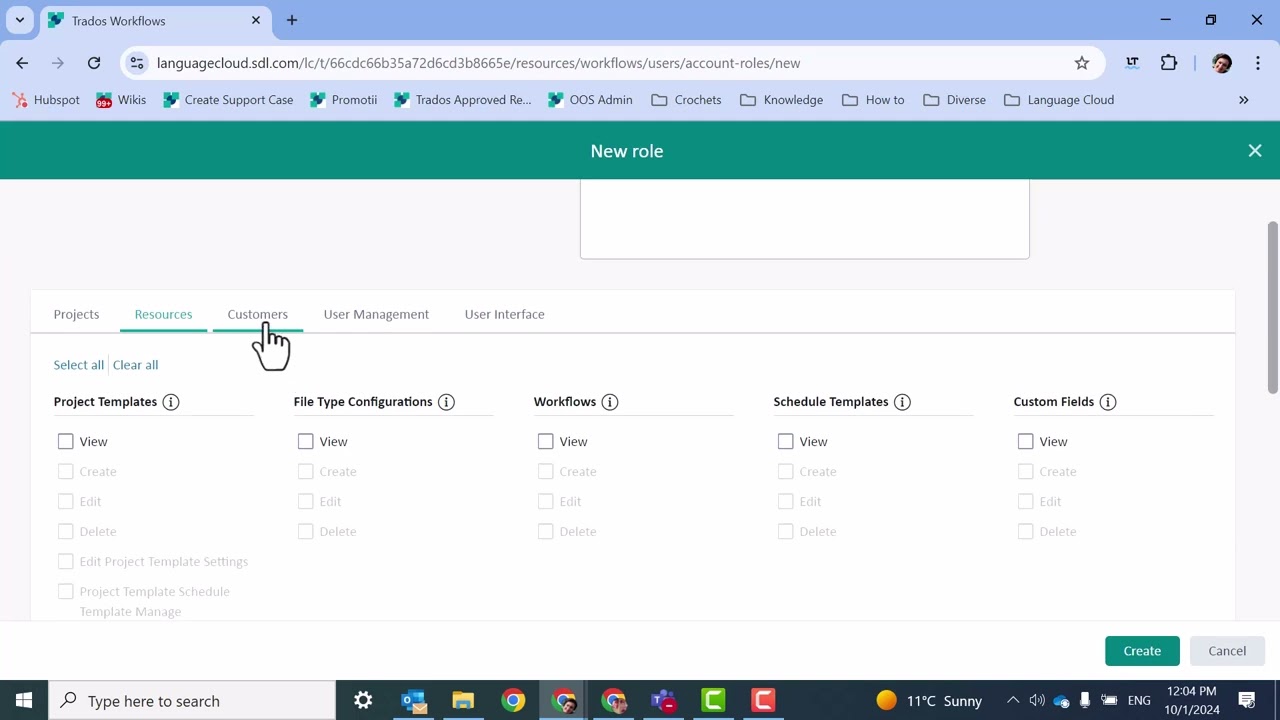Image resolution: width=1280 pixels, height=720 pixels.
Task: Open Chrome profile avatar
Action: coord(1221,63)
